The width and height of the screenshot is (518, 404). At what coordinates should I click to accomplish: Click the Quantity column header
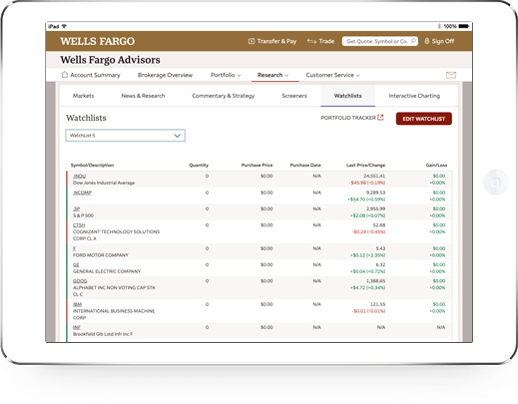pos(199,165)
